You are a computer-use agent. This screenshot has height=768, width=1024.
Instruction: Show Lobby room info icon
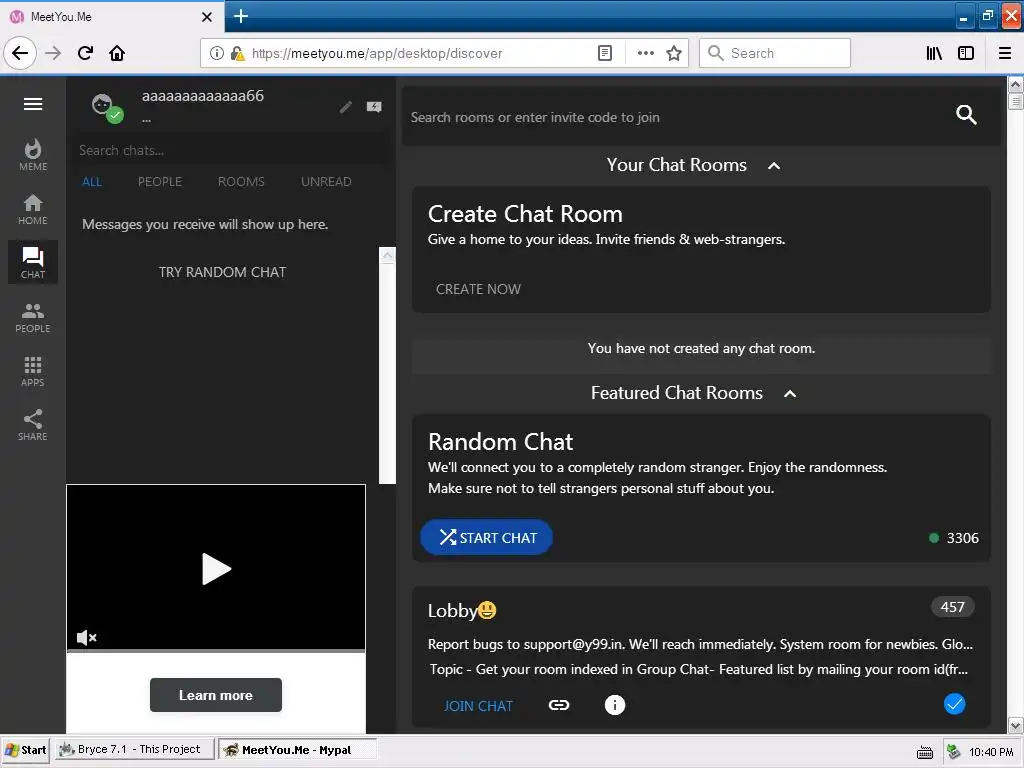point(615,705)
